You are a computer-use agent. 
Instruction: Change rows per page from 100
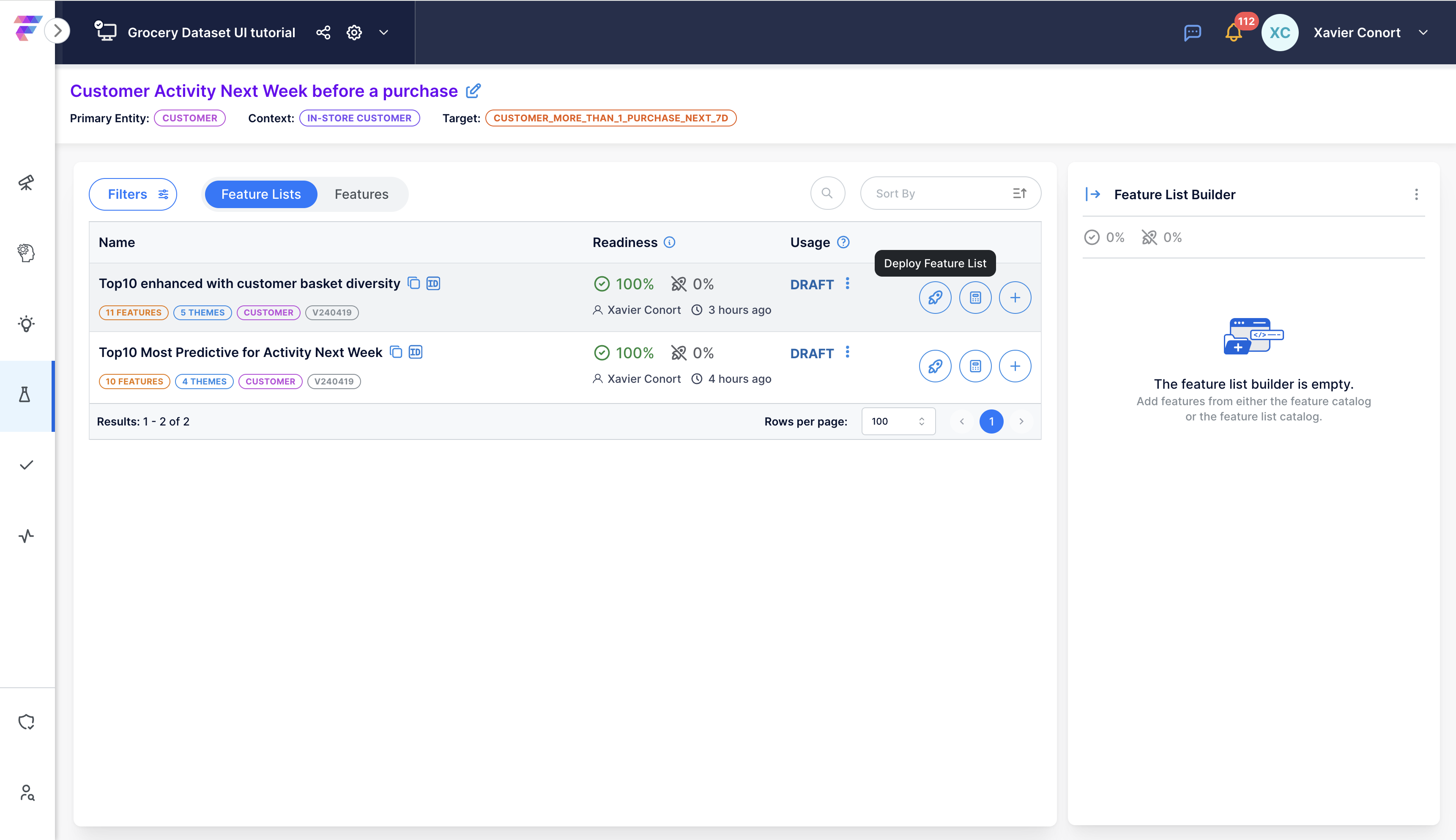point(898,422)
